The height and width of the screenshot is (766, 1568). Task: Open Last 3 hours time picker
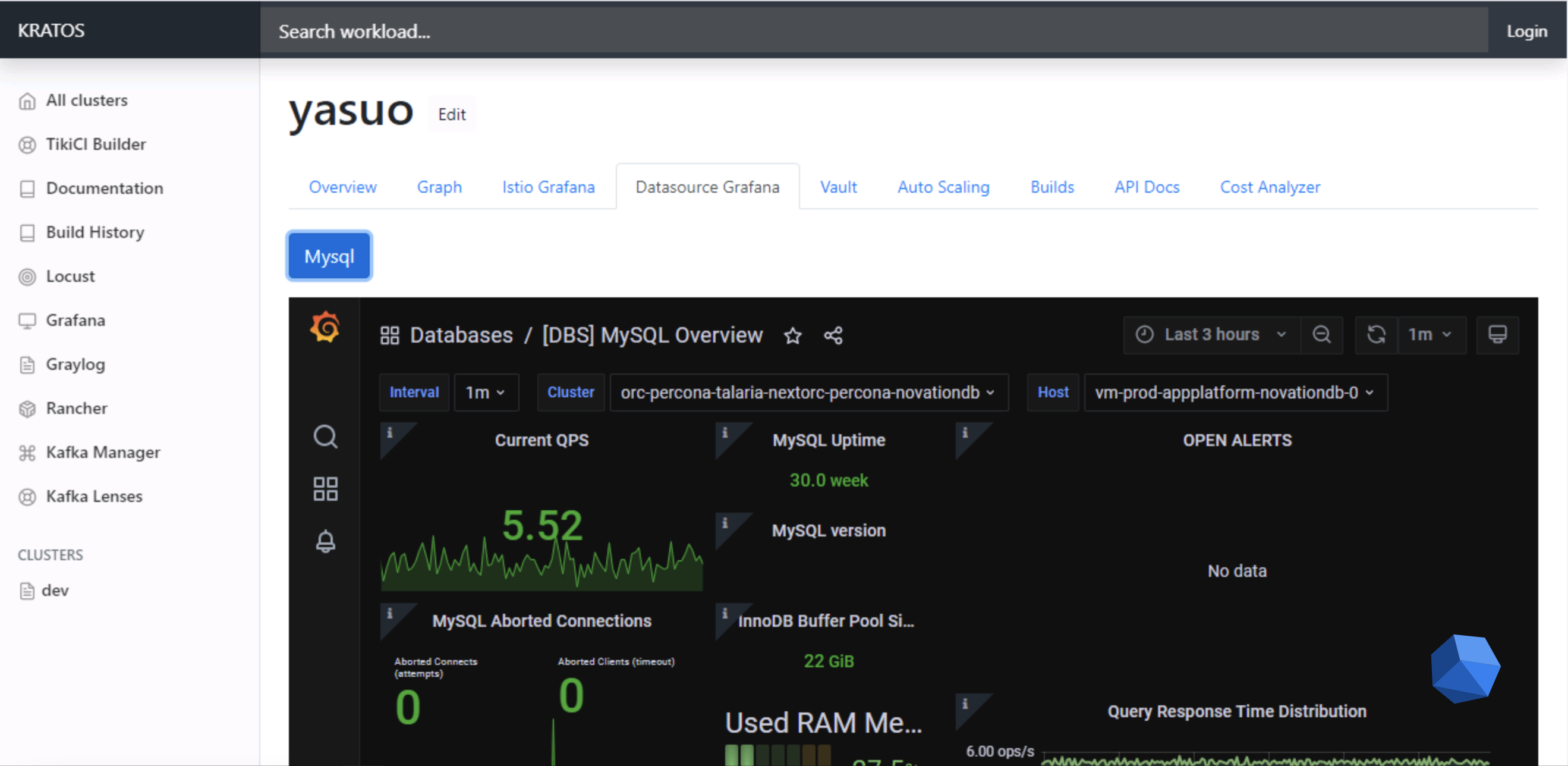(1211, 334)
